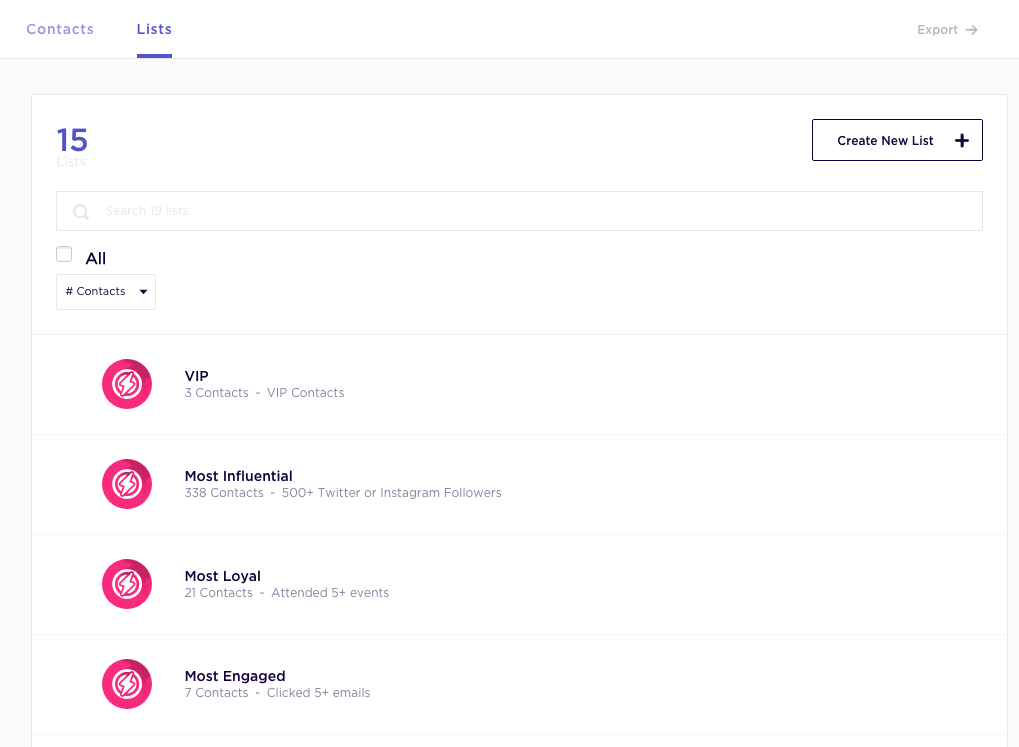Switch to the Contacts tab
1019x747 pixels.
[x=60, y=29]
